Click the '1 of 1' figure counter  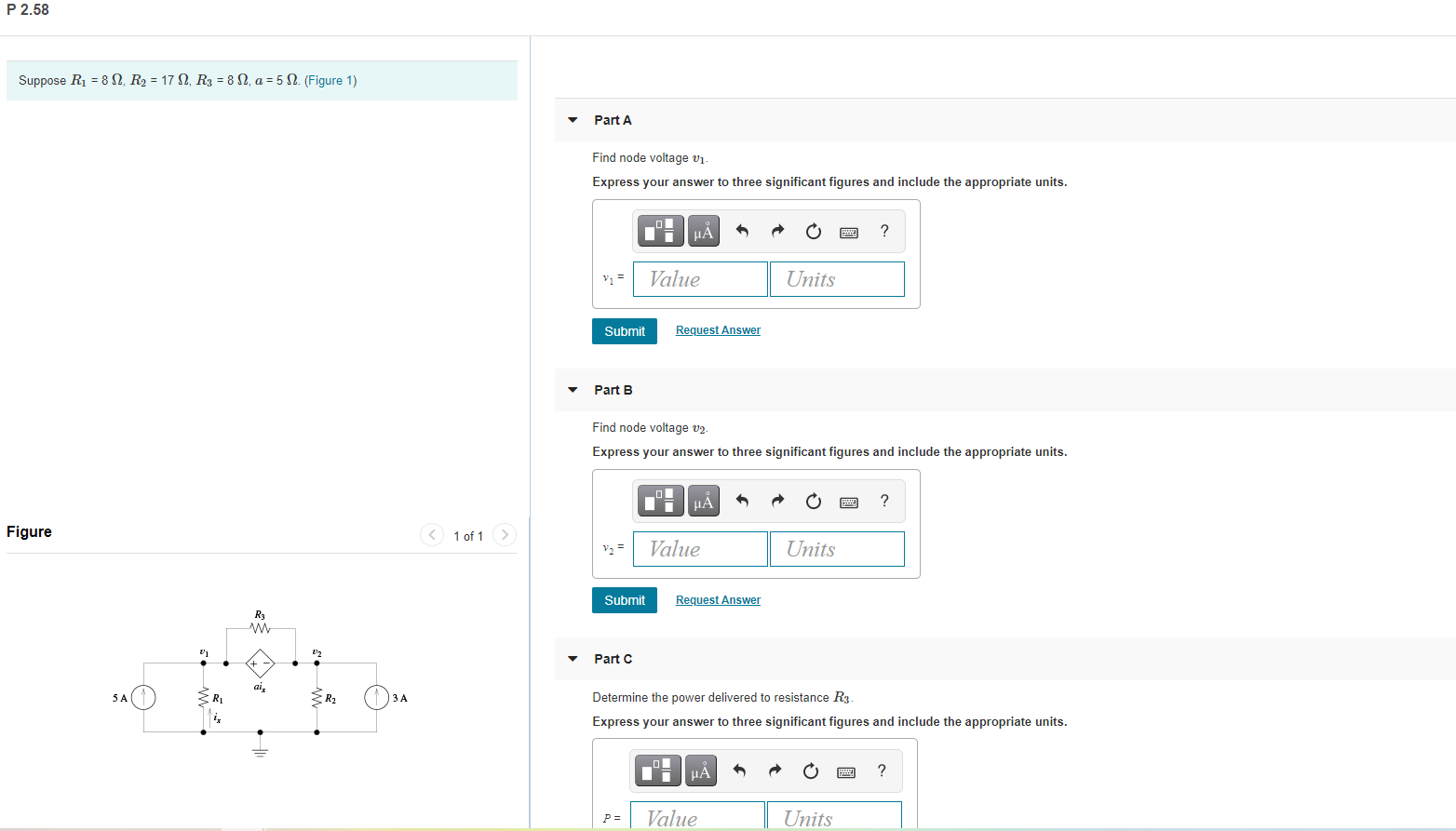(468, 536)
